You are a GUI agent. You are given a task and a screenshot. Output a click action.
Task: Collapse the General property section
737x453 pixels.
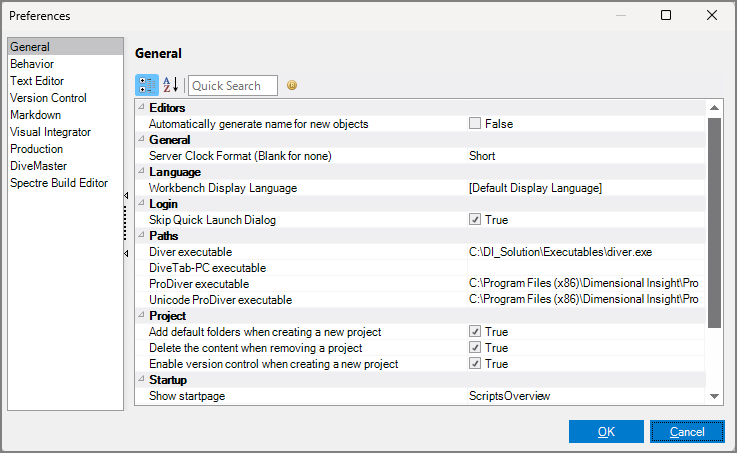coord(141,139)
